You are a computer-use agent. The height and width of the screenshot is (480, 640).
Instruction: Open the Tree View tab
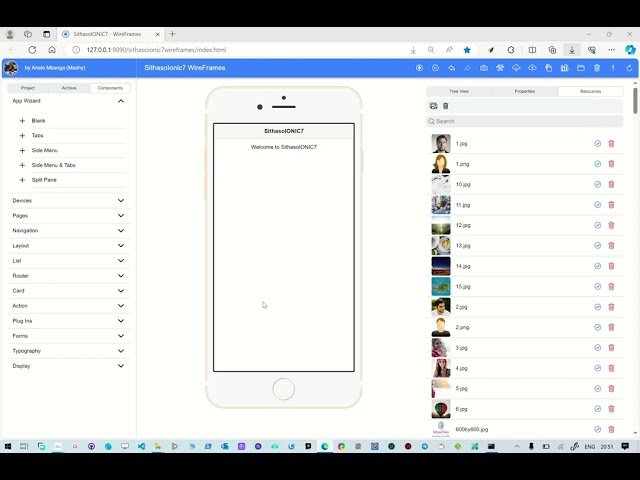click(x=459, y=91)
